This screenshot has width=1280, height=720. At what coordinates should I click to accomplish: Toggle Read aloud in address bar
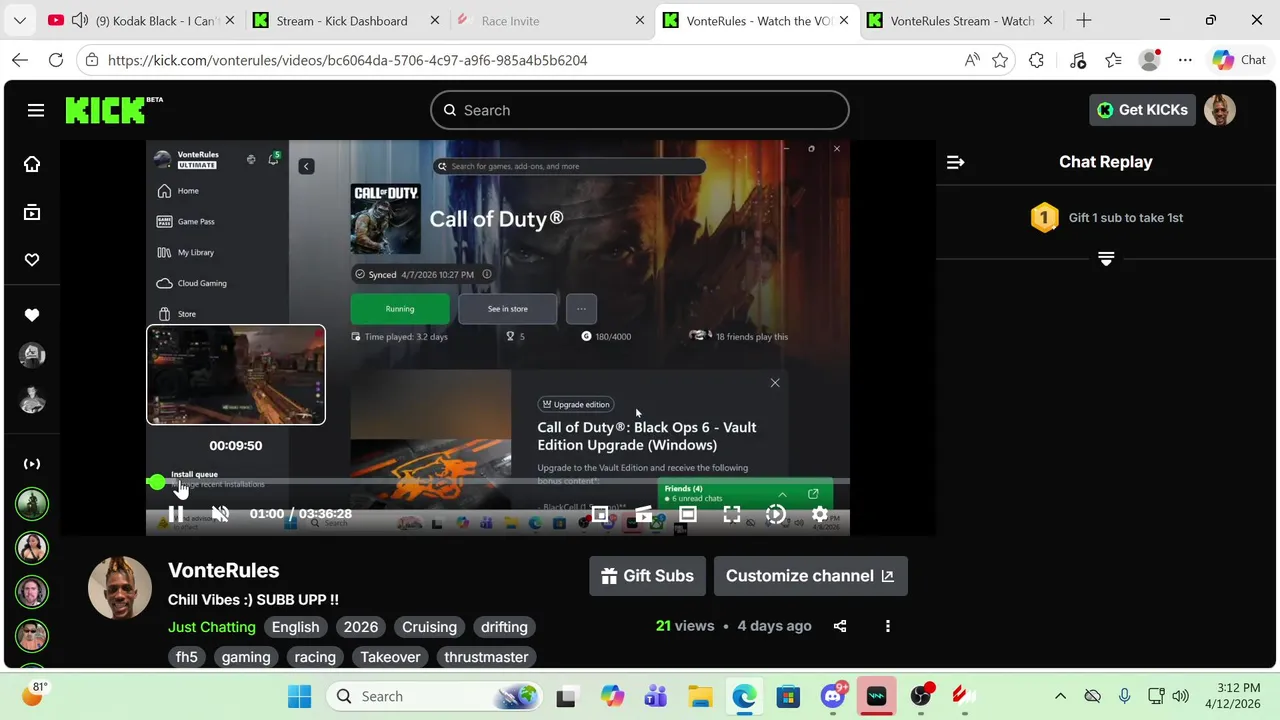[x=972, y=60]
